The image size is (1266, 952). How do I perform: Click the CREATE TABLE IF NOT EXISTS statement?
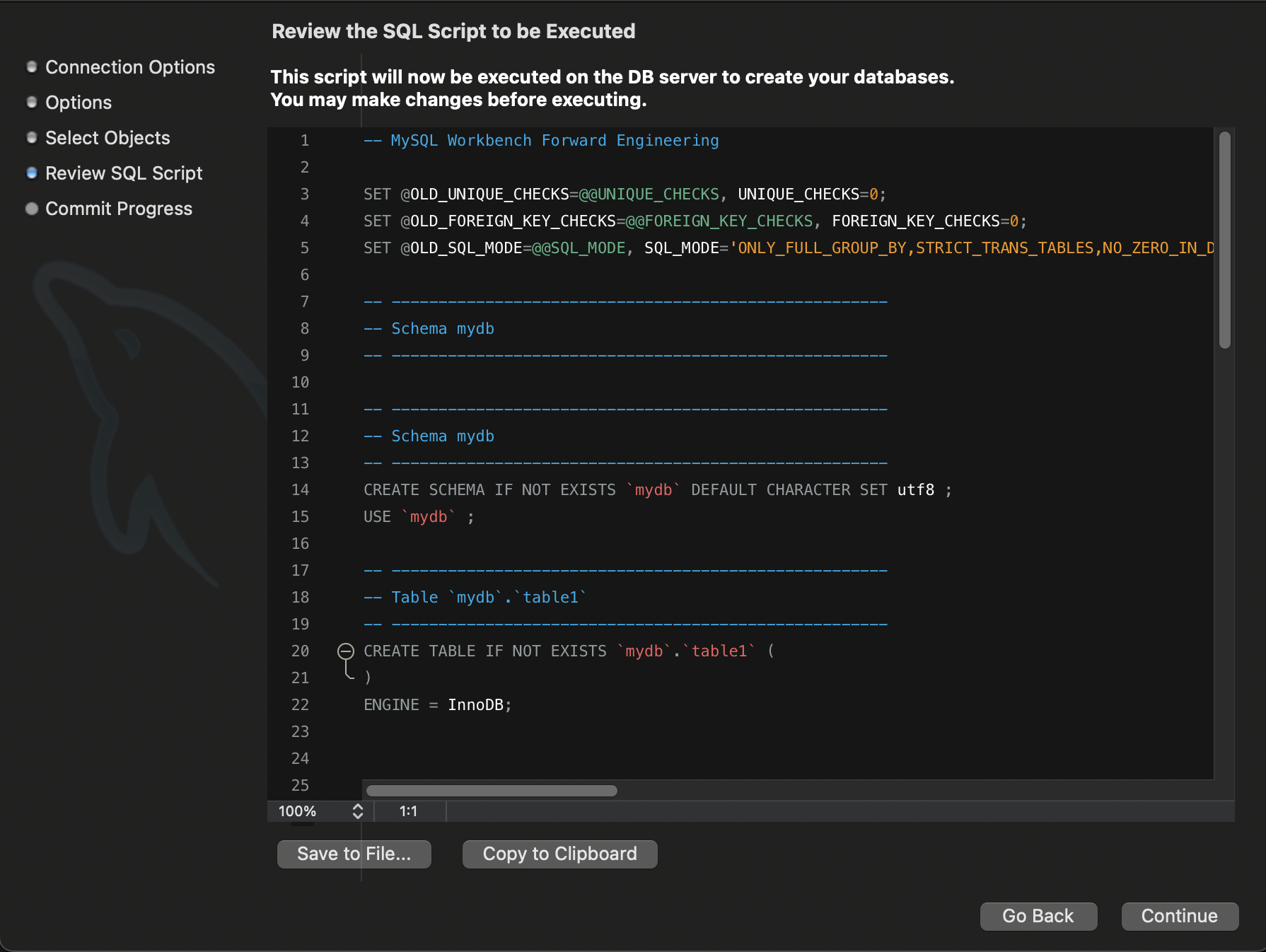click(569, 651)
